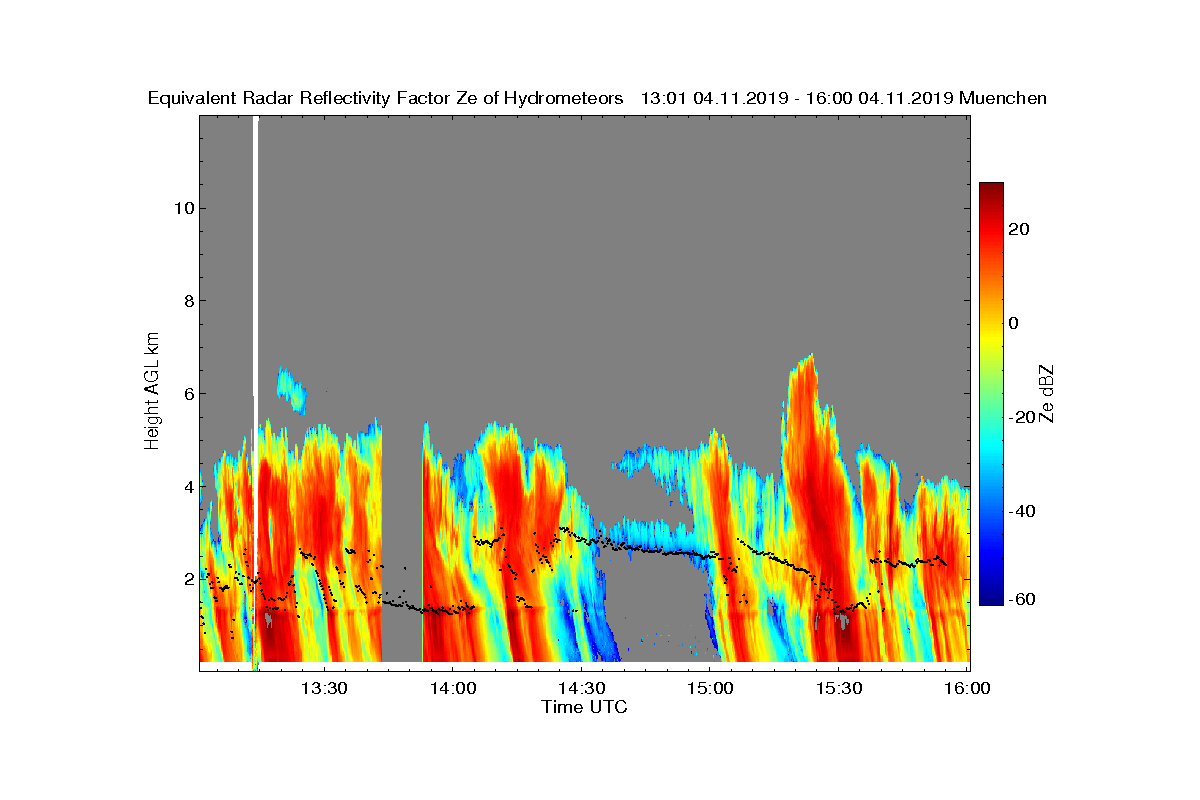Click the 15:30 time tick label
Image resolution: width=1200 pixels, height=800 pixels.
point(839,688)
